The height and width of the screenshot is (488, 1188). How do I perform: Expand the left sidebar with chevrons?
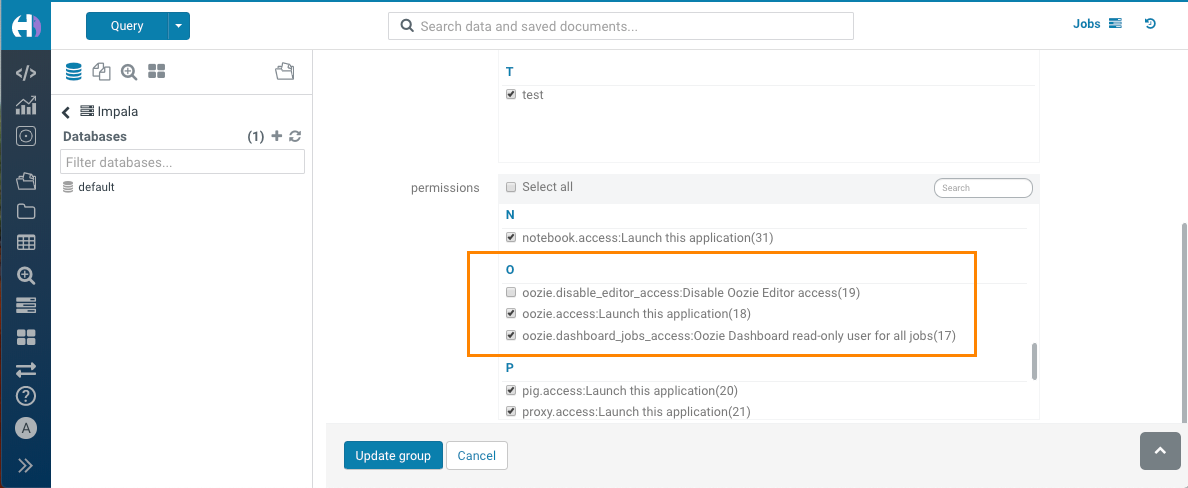[x=26, y=465]
